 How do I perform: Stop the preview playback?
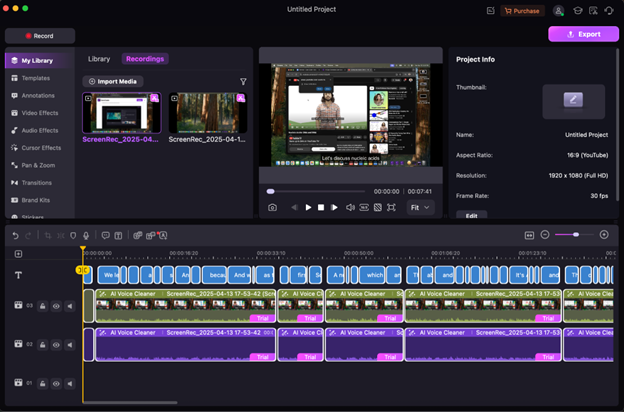tap(321, 207)
